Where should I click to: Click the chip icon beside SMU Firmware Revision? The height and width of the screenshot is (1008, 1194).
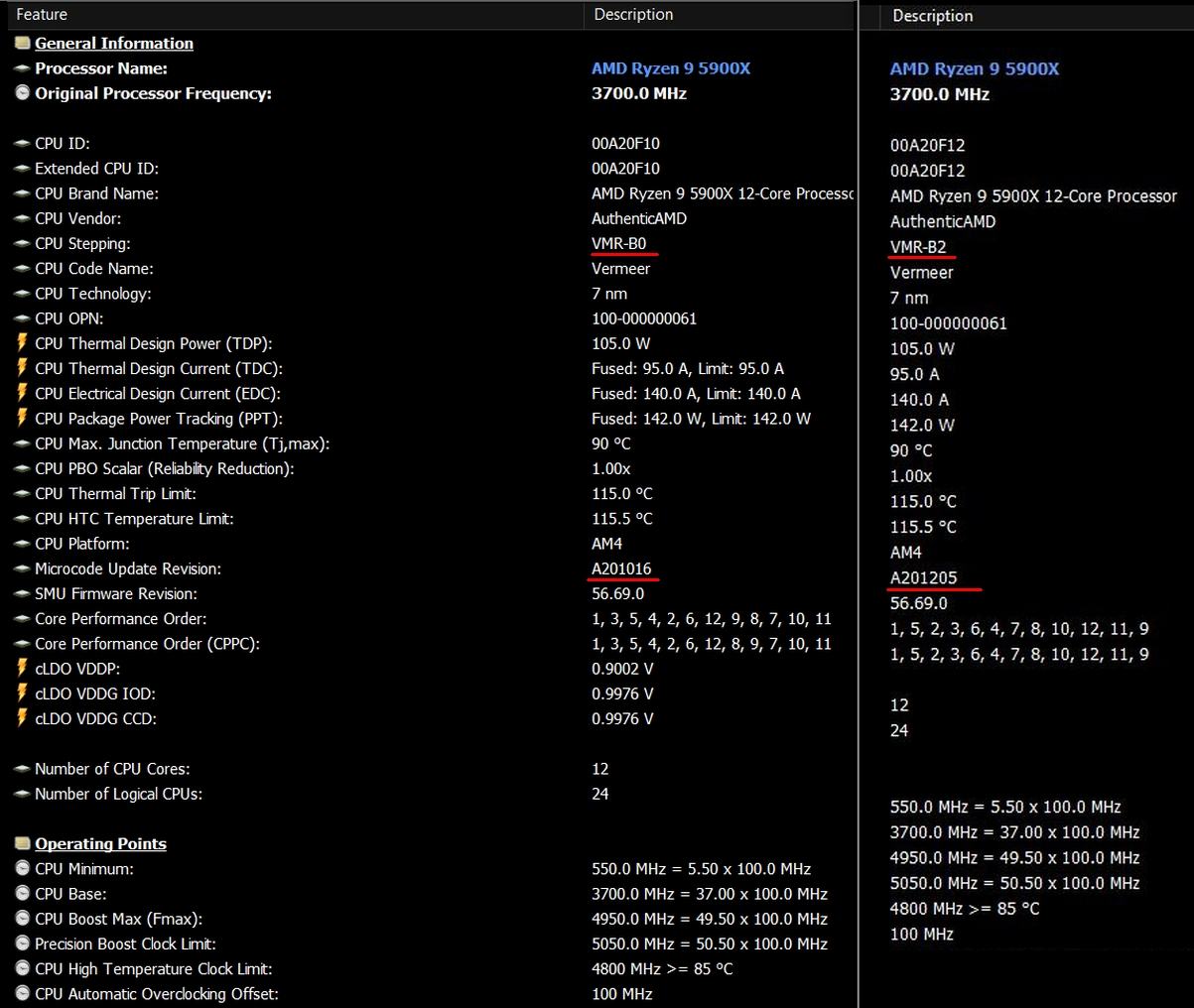coord(22,593)
